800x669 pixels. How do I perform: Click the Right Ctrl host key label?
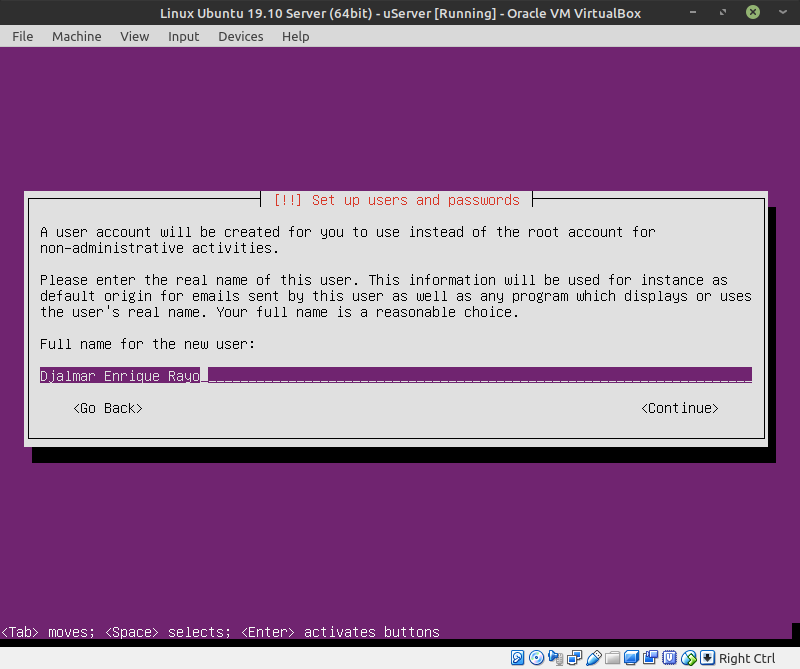tap(747, 658)
